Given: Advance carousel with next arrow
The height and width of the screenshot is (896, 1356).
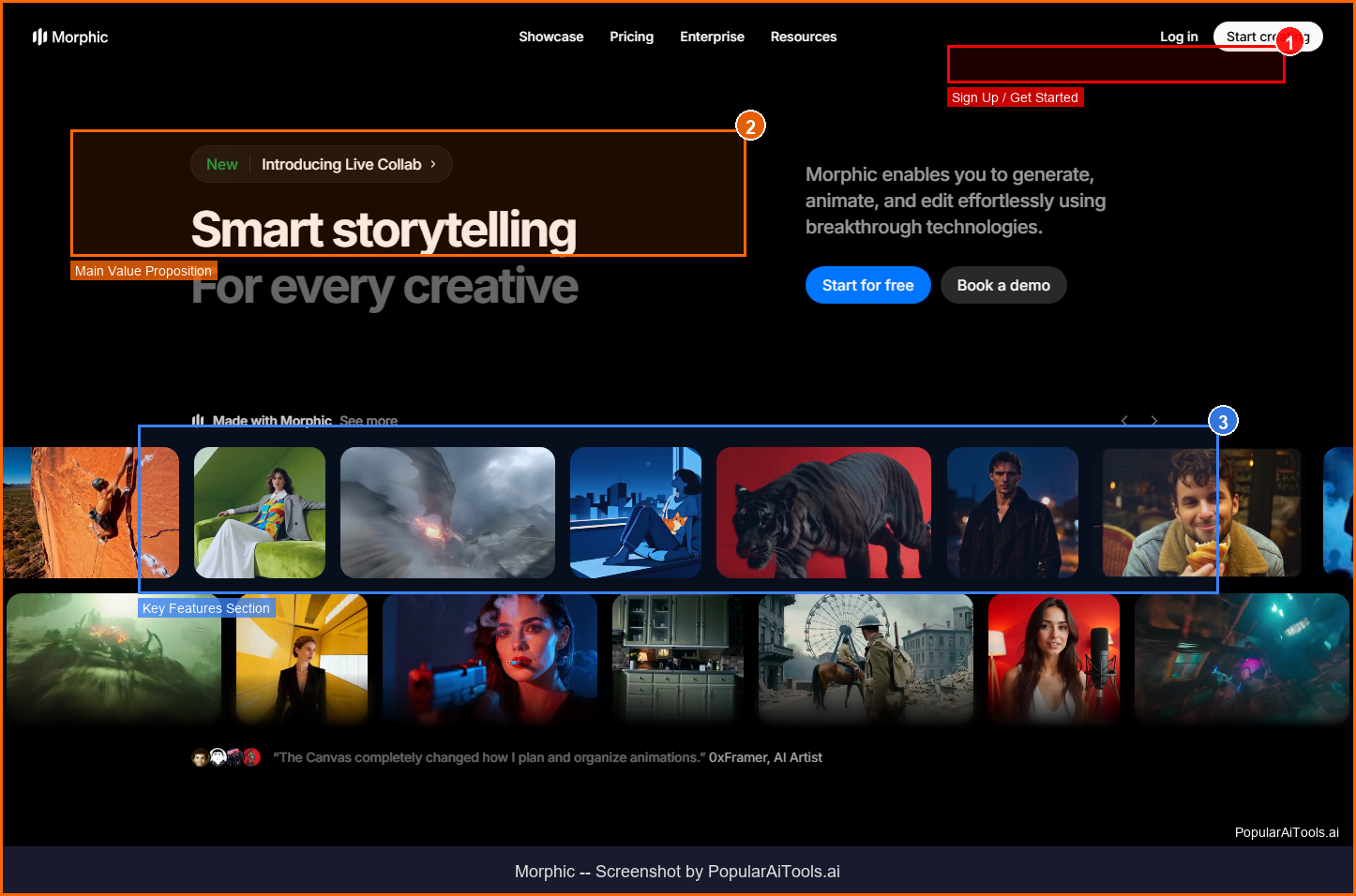Looking at the screenshot, I should [x=1154, y=421].
